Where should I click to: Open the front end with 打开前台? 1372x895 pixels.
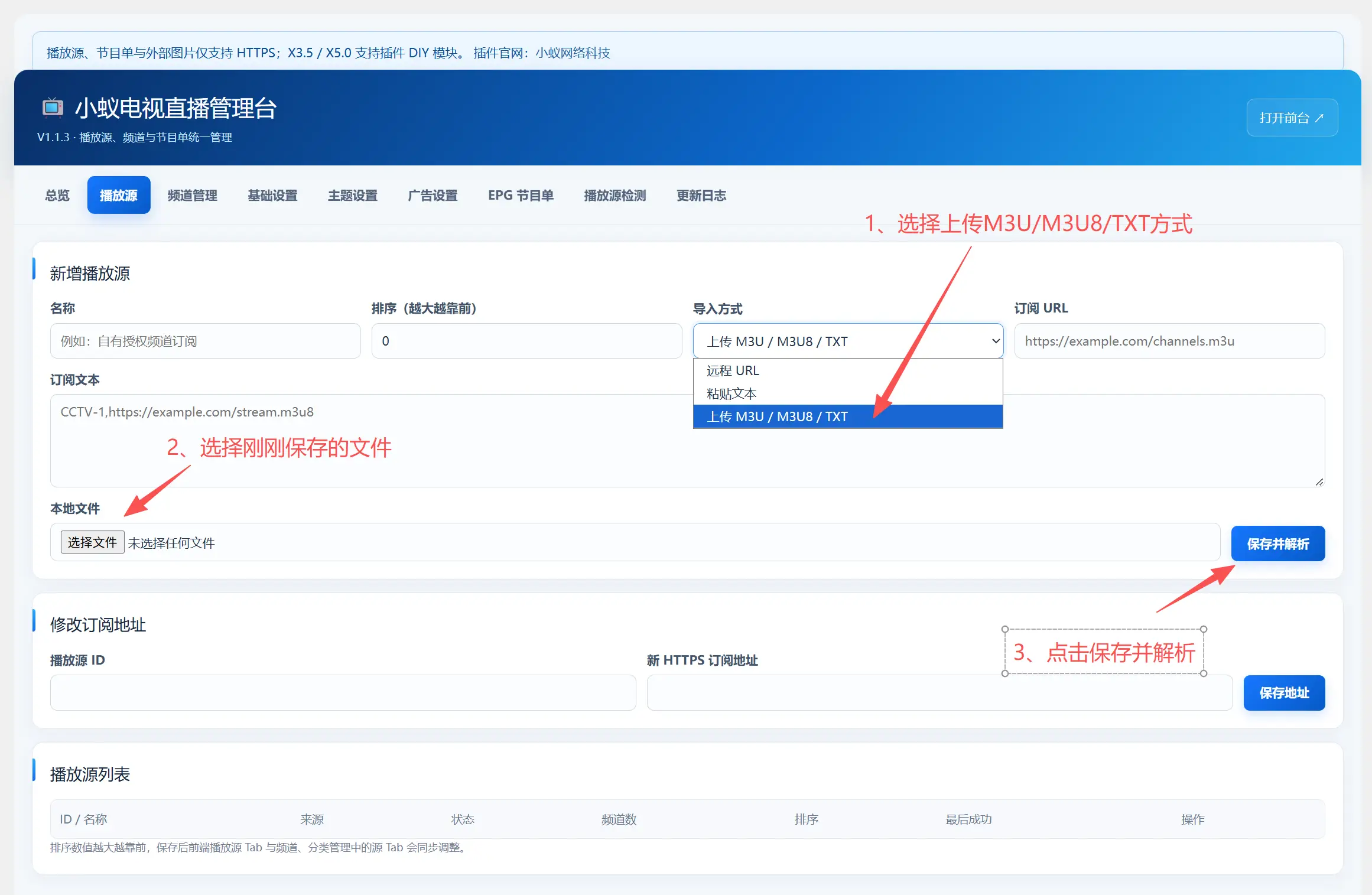[1292, 118]
